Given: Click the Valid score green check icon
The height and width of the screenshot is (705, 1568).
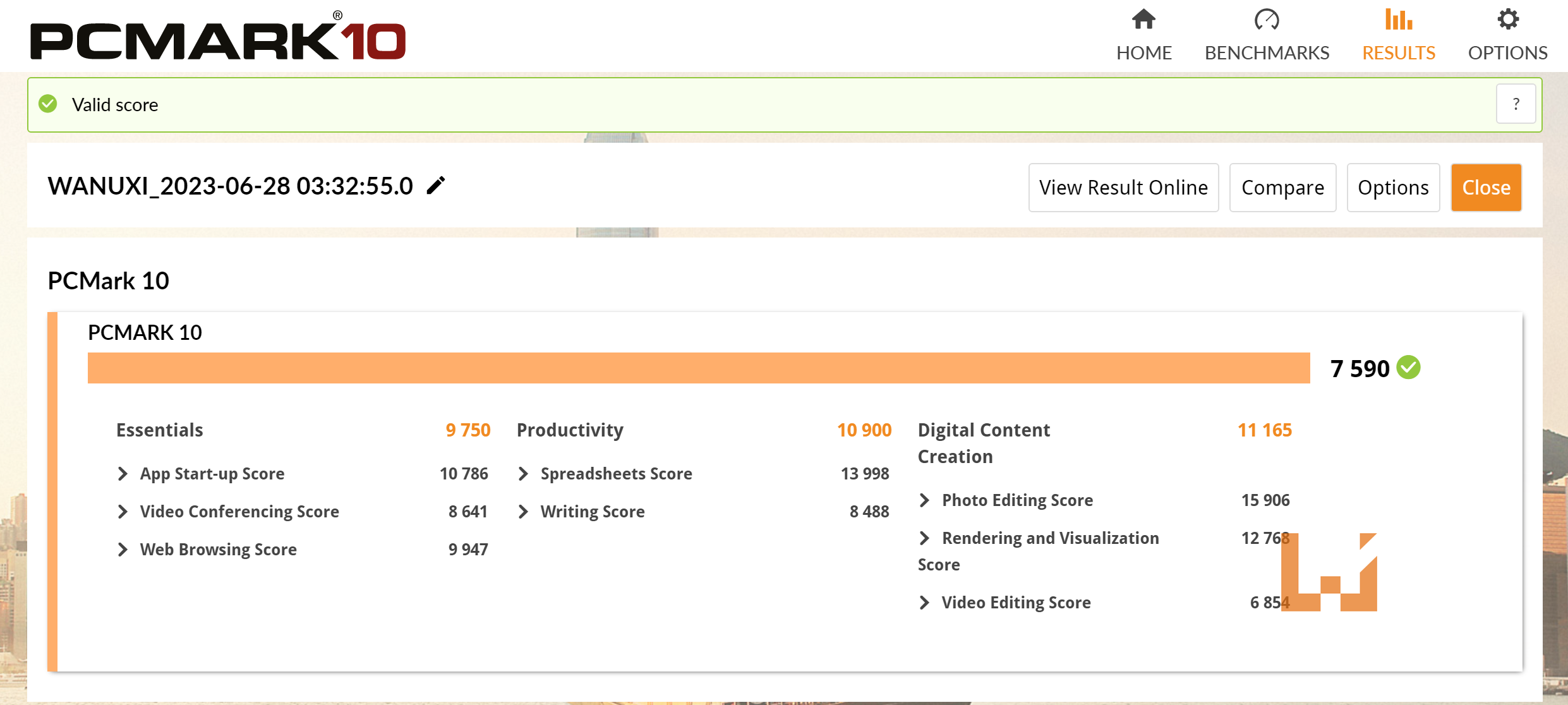Looking at the screenshot, I should pyautogui.click(x=48, y=104).
